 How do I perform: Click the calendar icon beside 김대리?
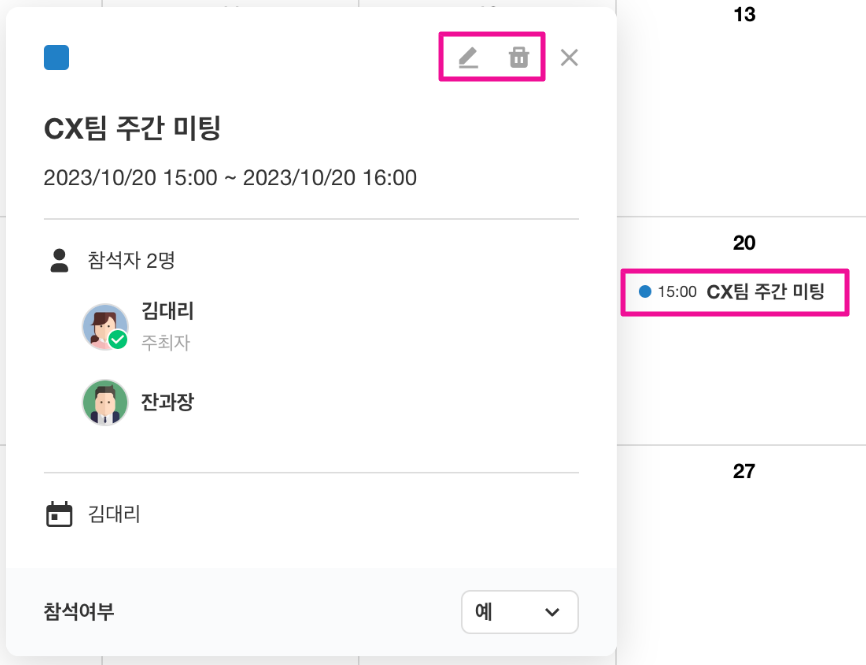pyautogui.click(x=60, y=515)
